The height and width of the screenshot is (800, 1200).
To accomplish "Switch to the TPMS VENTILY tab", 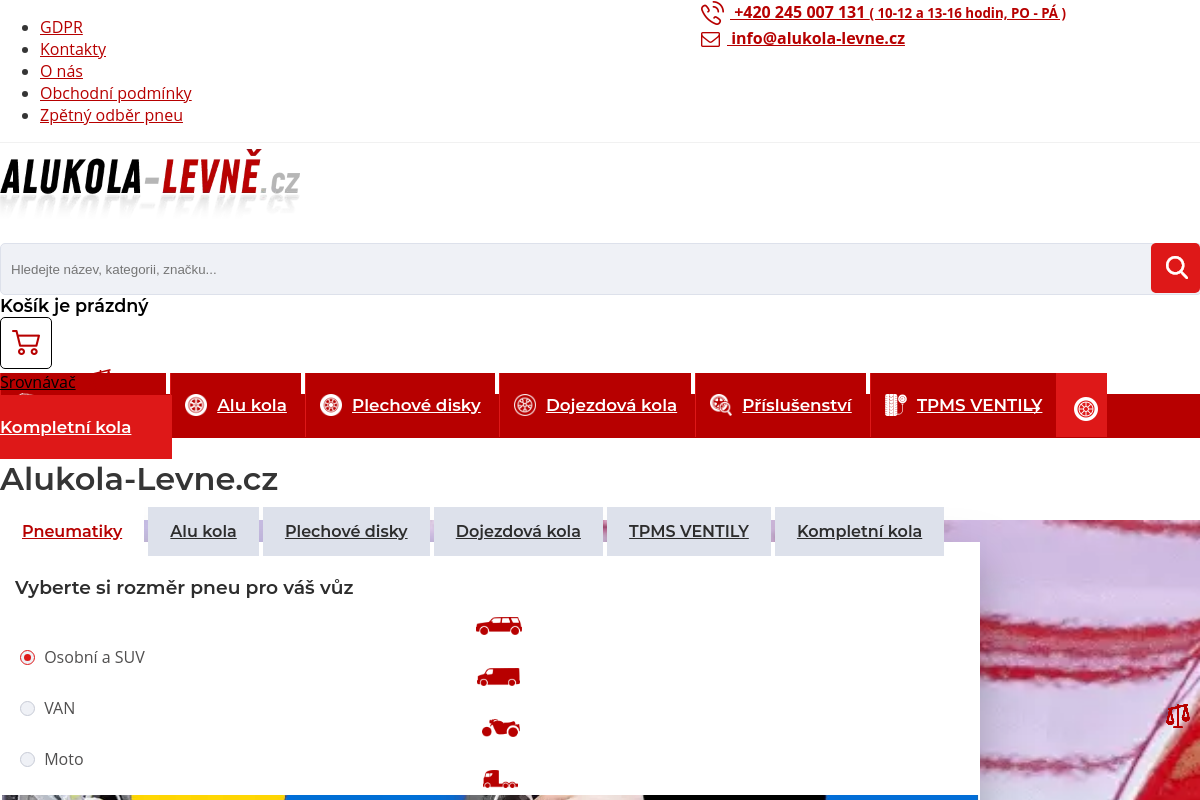I will [x=689, y=531].
